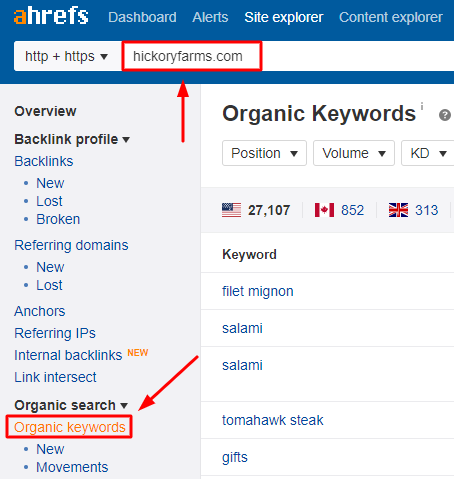
Task: Collapse the Organic search section
Action: point(71,405)
